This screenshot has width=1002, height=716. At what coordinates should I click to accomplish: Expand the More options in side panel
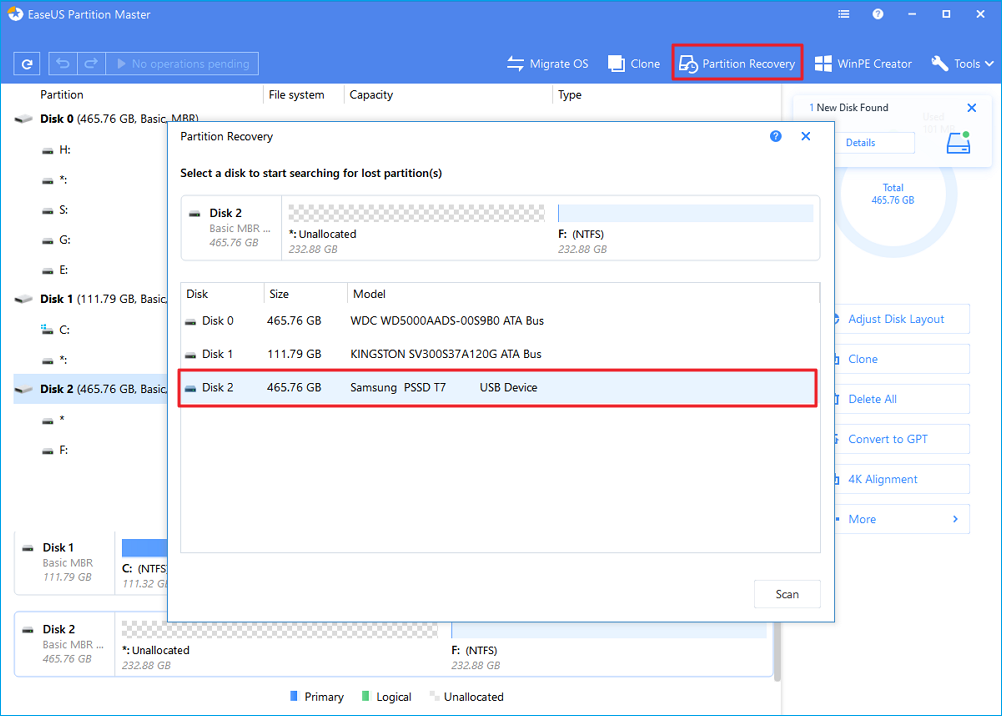(900, 519)
